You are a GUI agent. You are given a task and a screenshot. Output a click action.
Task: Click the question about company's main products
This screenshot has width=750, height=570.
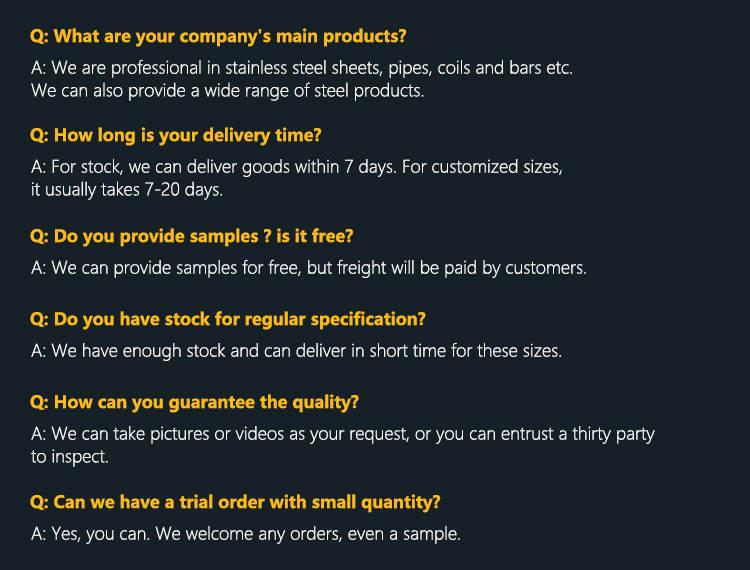pyautogui.click(x=218, y=37)
